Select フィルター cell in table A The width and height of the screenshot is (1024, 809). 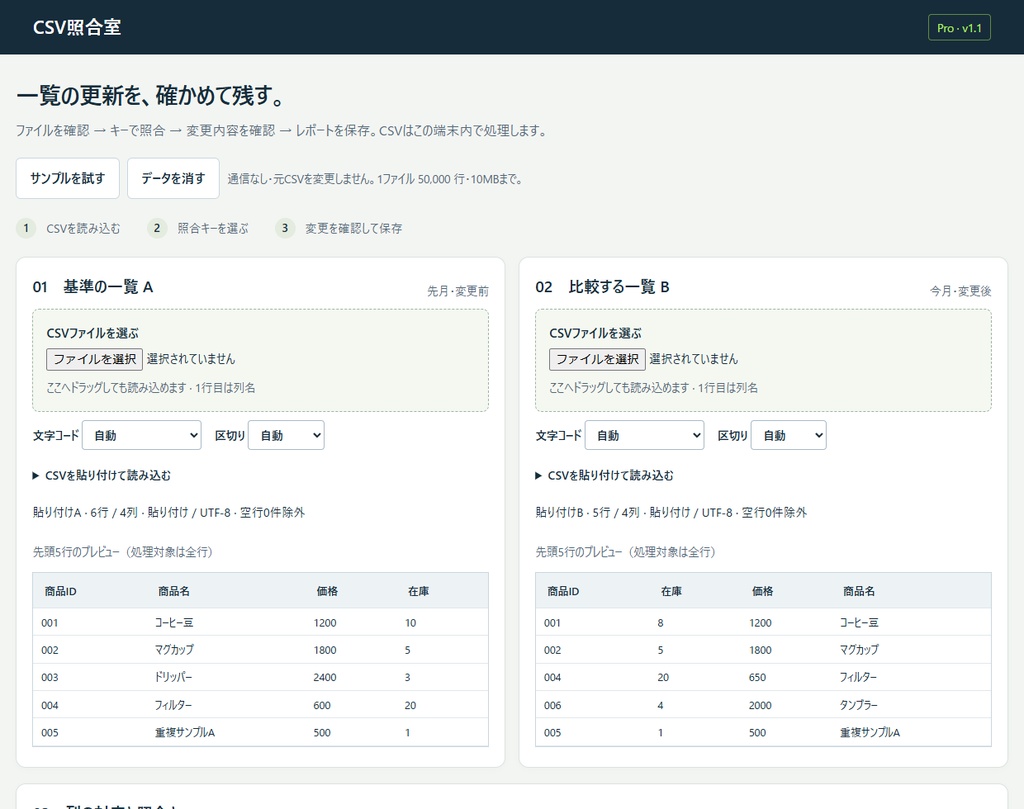point(173,705)
